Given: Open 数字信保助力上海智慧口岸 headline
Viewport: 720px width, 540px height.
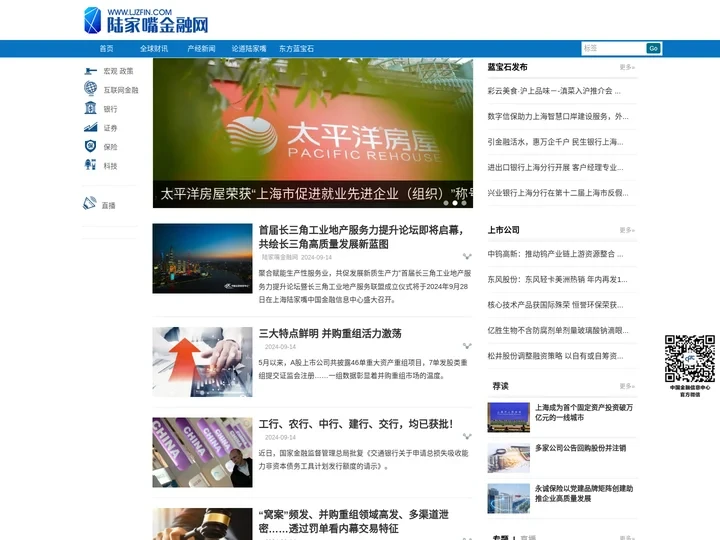Looking at the screenshot, I should pos(558,117).
